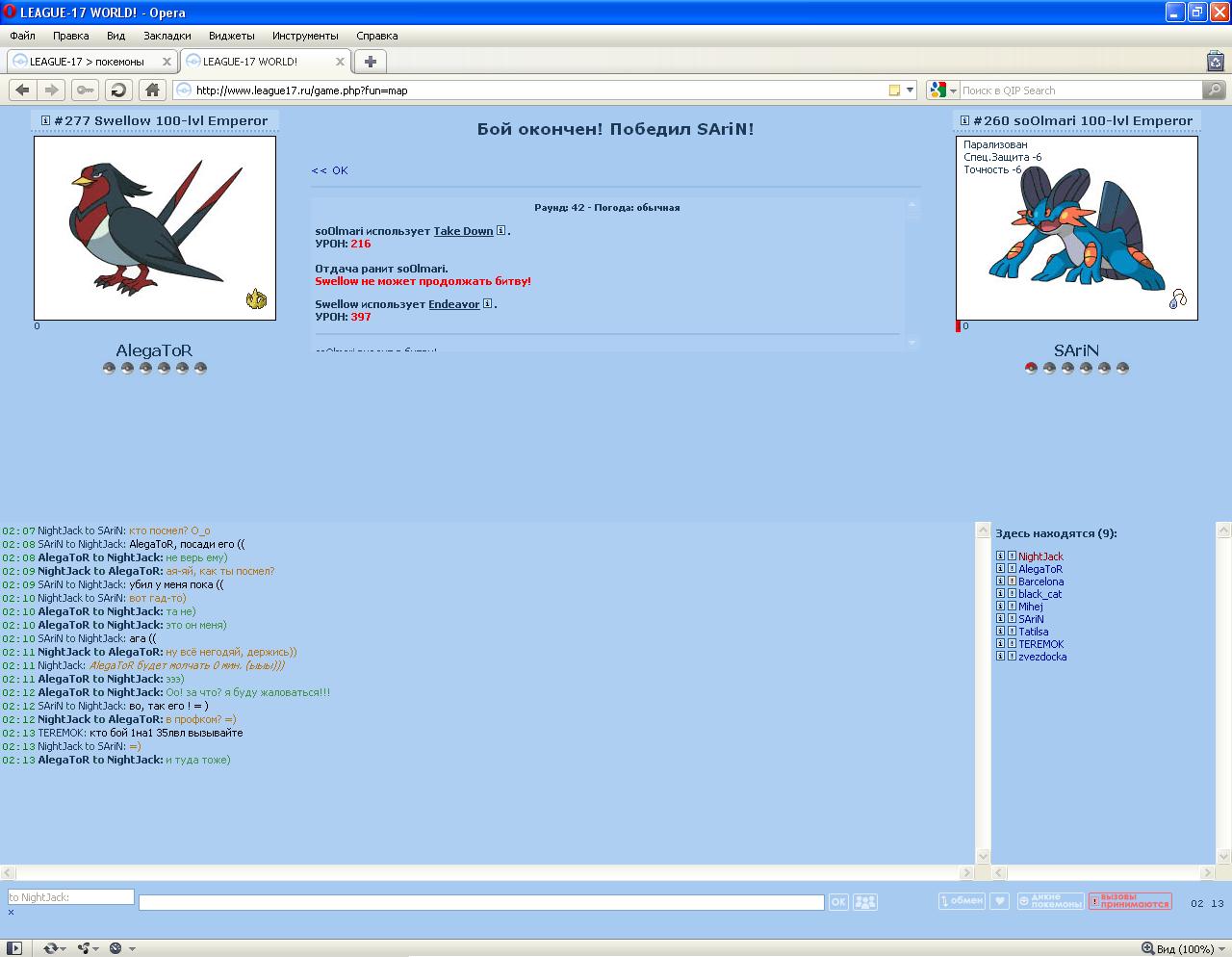Click inside the chat message input field
The width and height of the screenshot is (1232, 957).
(x=481, y=902)
